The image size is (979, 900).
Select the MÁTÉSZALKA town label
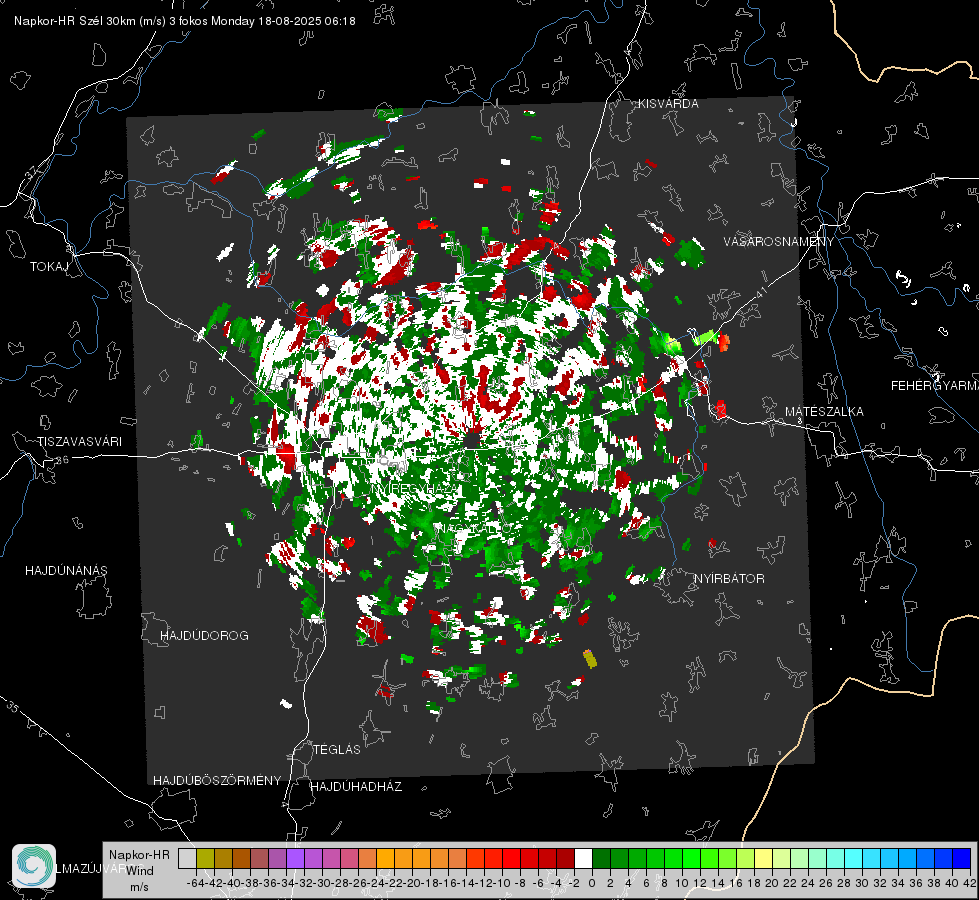tap(824, 412)
